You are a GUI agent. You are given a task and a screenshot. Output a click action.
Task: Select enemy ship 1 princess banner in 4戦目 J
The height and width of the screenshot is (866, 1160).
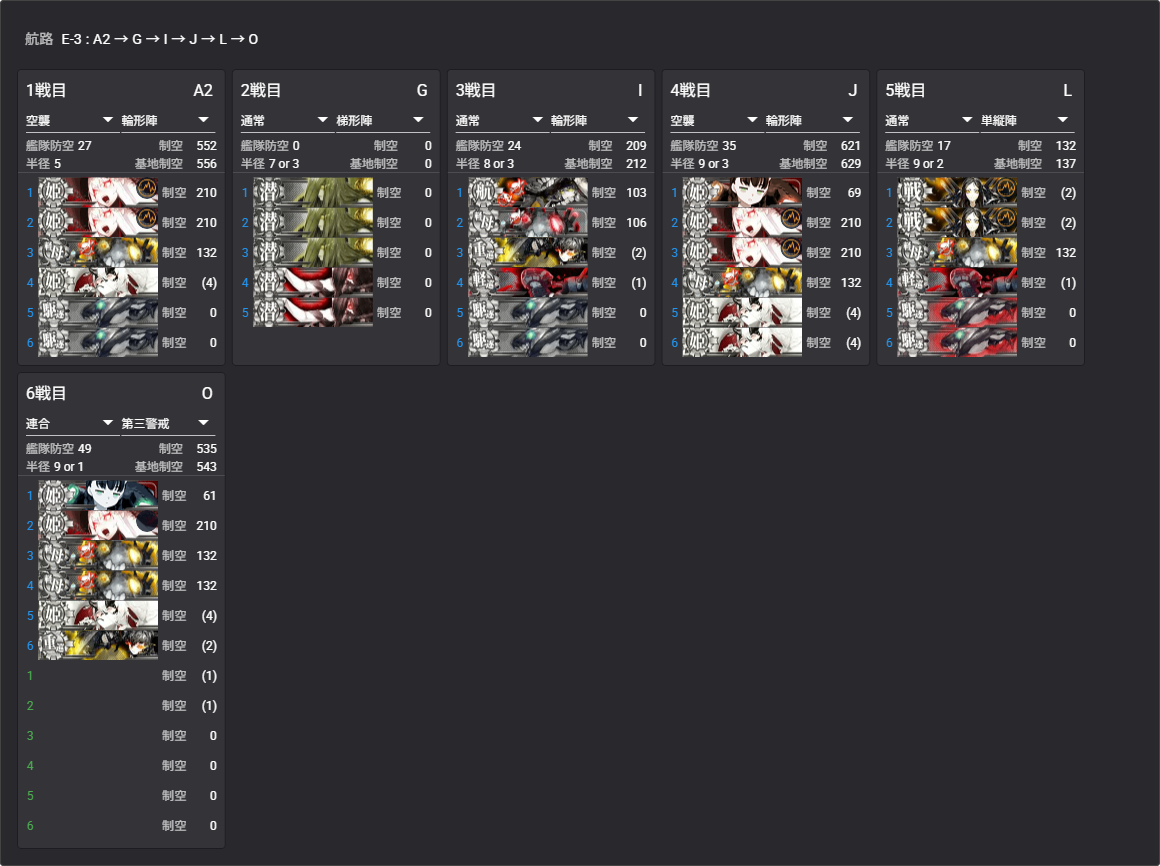pos(743,192)
